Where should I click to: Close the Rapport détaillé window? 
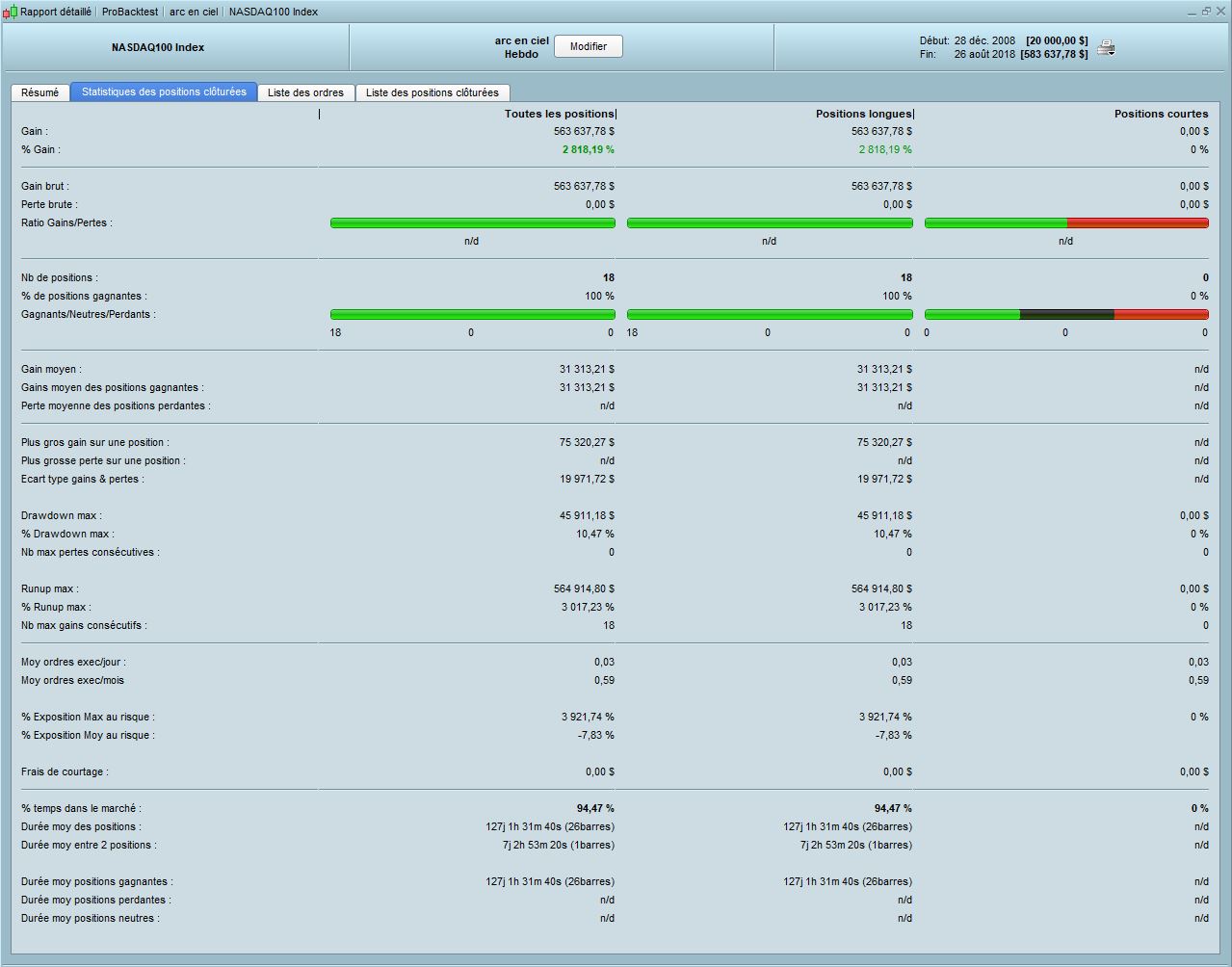point(1220,12)
